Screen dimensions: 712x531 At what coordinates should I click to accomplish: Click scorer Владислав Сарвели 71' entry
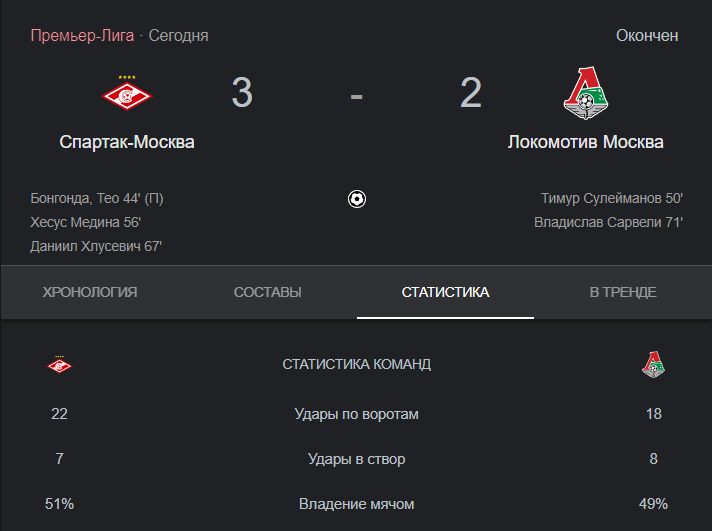pos(608,223)
